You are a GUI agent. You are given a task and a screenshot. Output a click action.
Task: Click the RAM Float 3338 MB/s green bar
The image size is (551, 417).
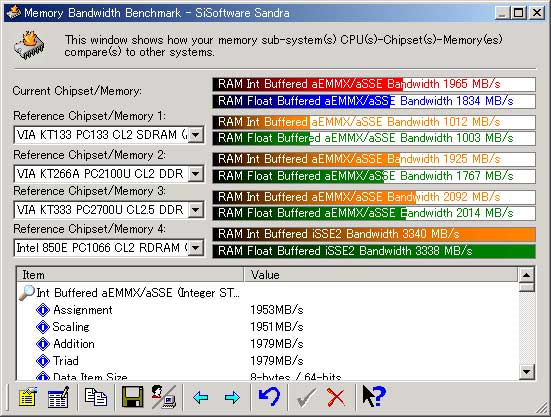374,251
